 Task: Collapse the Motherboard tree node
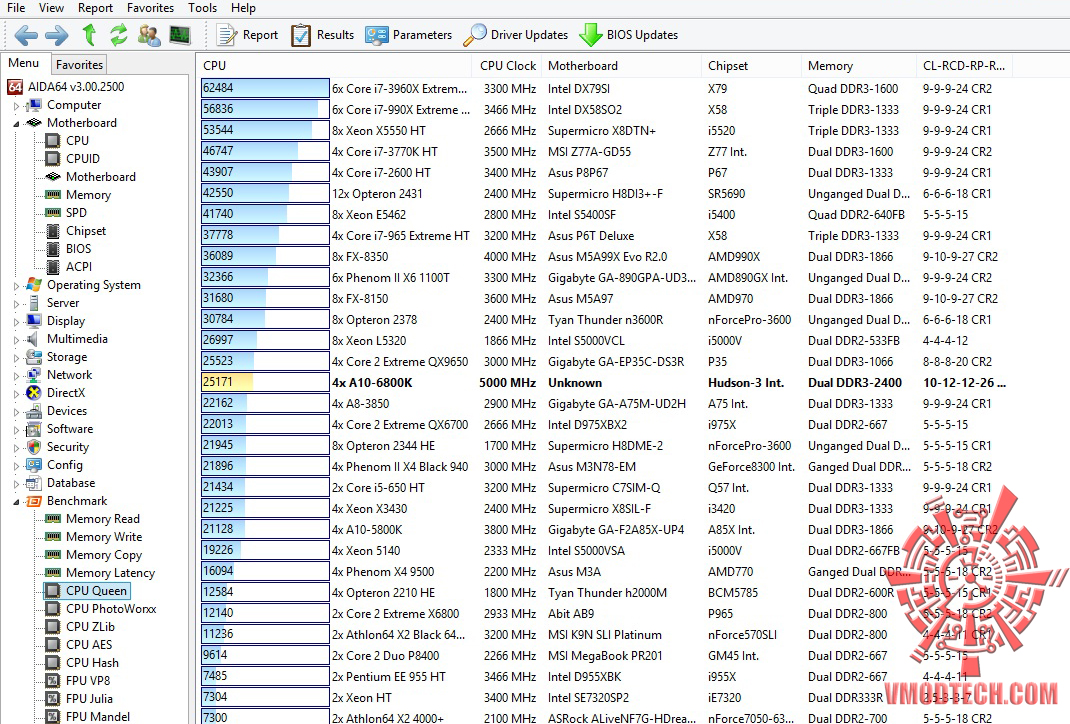(16, 124)
